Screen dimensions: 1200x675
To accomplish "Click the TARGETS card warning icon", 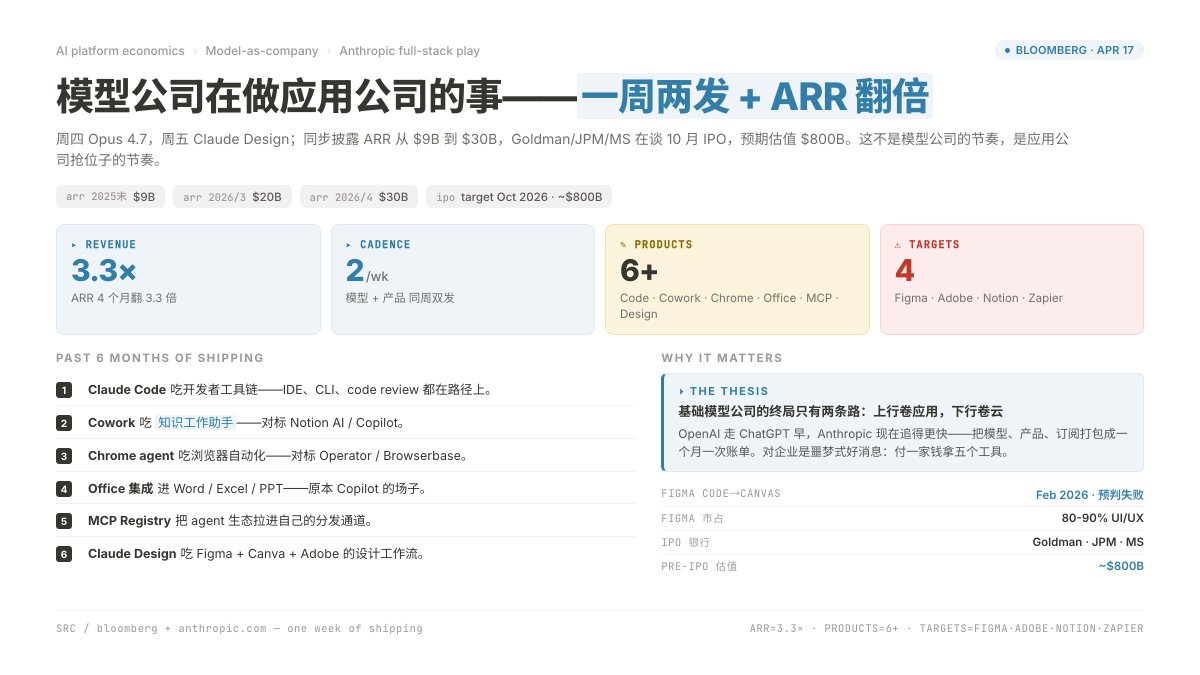I will [x=898, y=245].
